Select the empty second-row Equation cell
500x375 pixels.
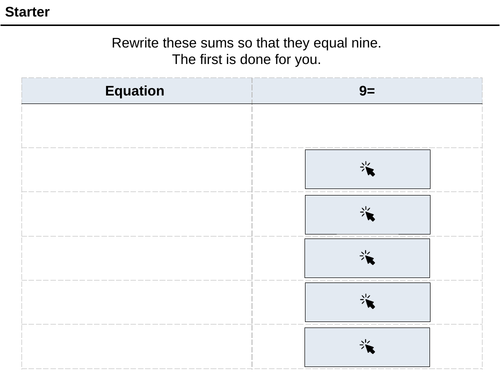tap(137, 170)
